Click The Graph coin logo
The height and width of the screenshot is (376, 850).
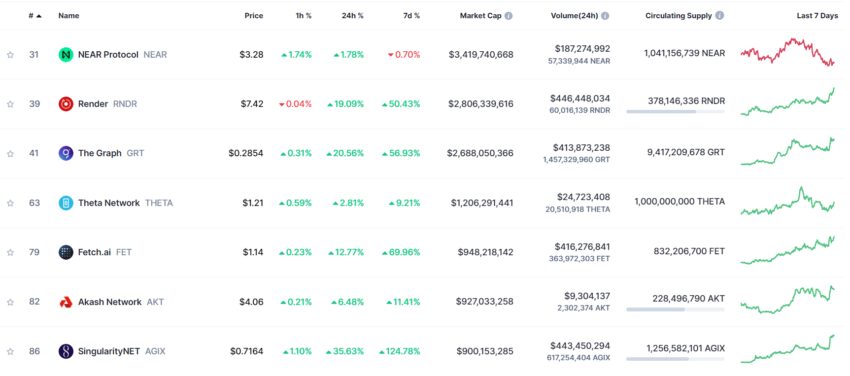[66, 153]
